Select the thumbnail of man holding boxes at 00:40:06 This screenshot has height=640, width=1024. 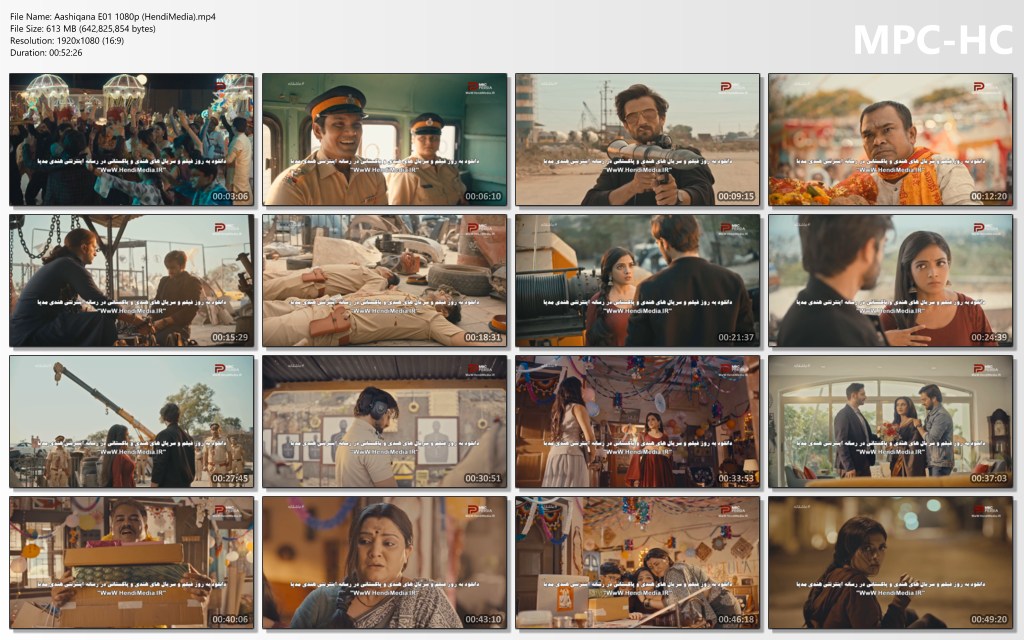[132, 563]
